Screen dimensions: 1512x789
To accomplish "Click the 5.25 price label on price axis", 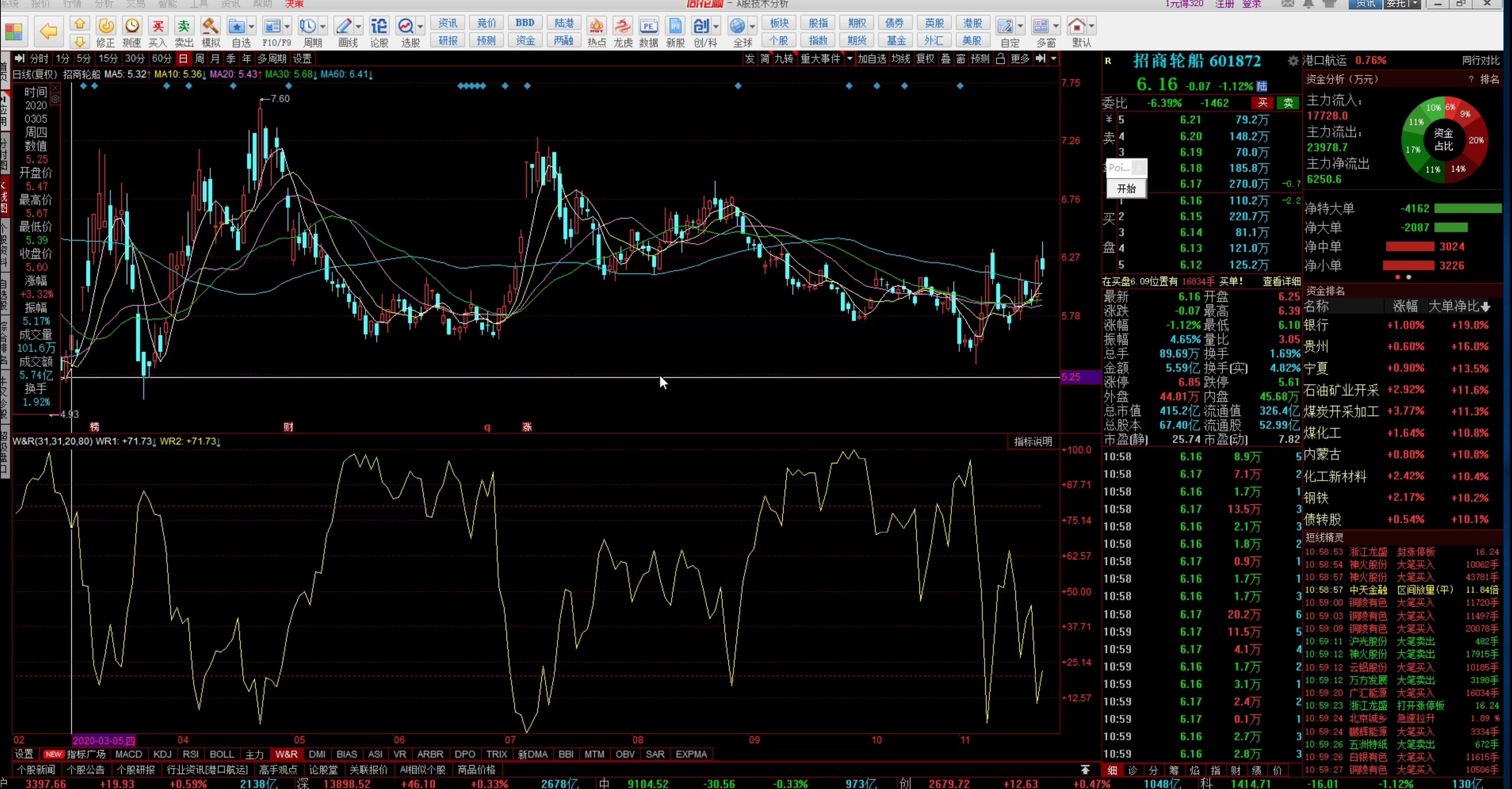I will tap(1080, 377).
